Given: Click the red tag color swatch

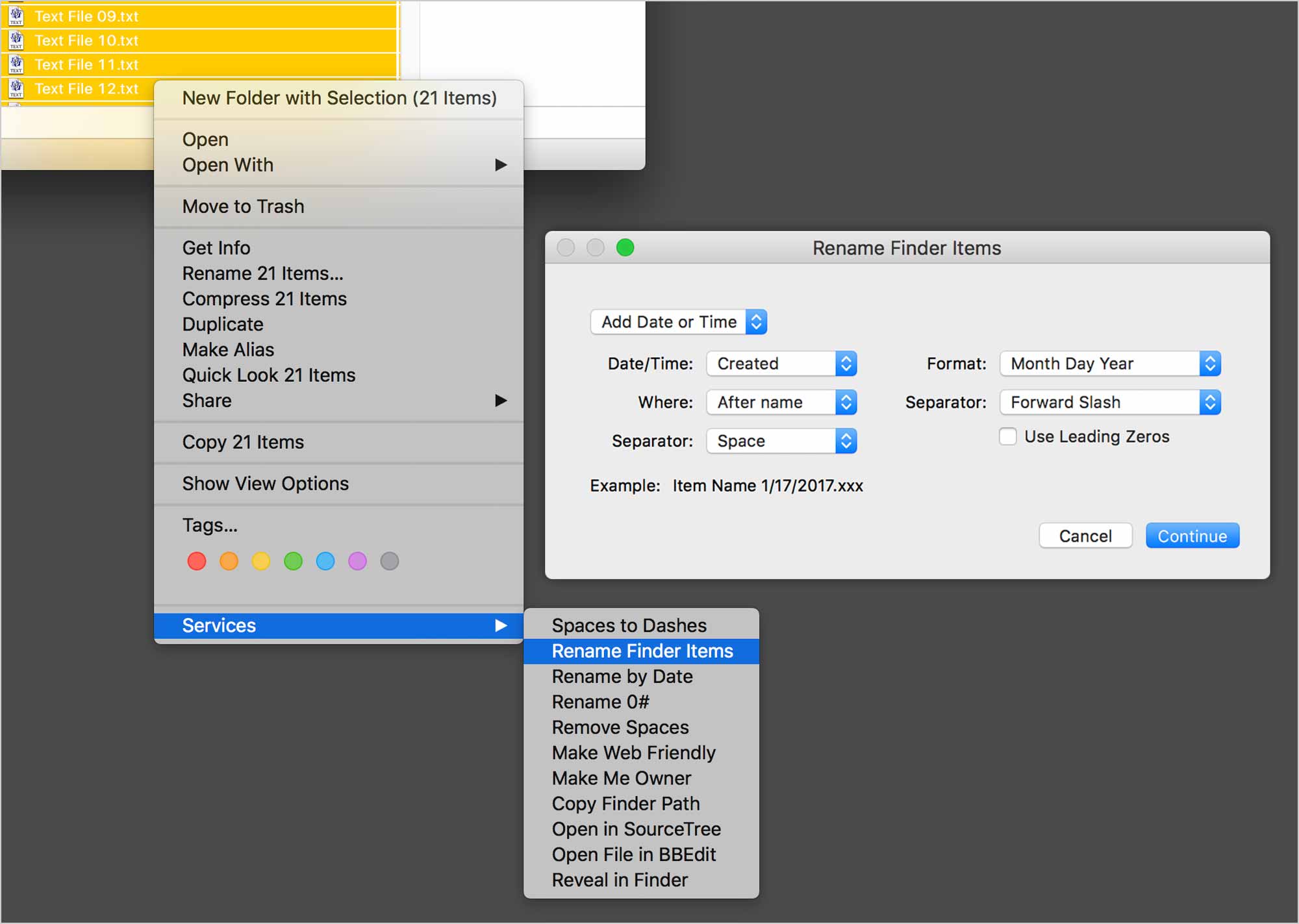Looking at the screenshot, I should [196, 561].
